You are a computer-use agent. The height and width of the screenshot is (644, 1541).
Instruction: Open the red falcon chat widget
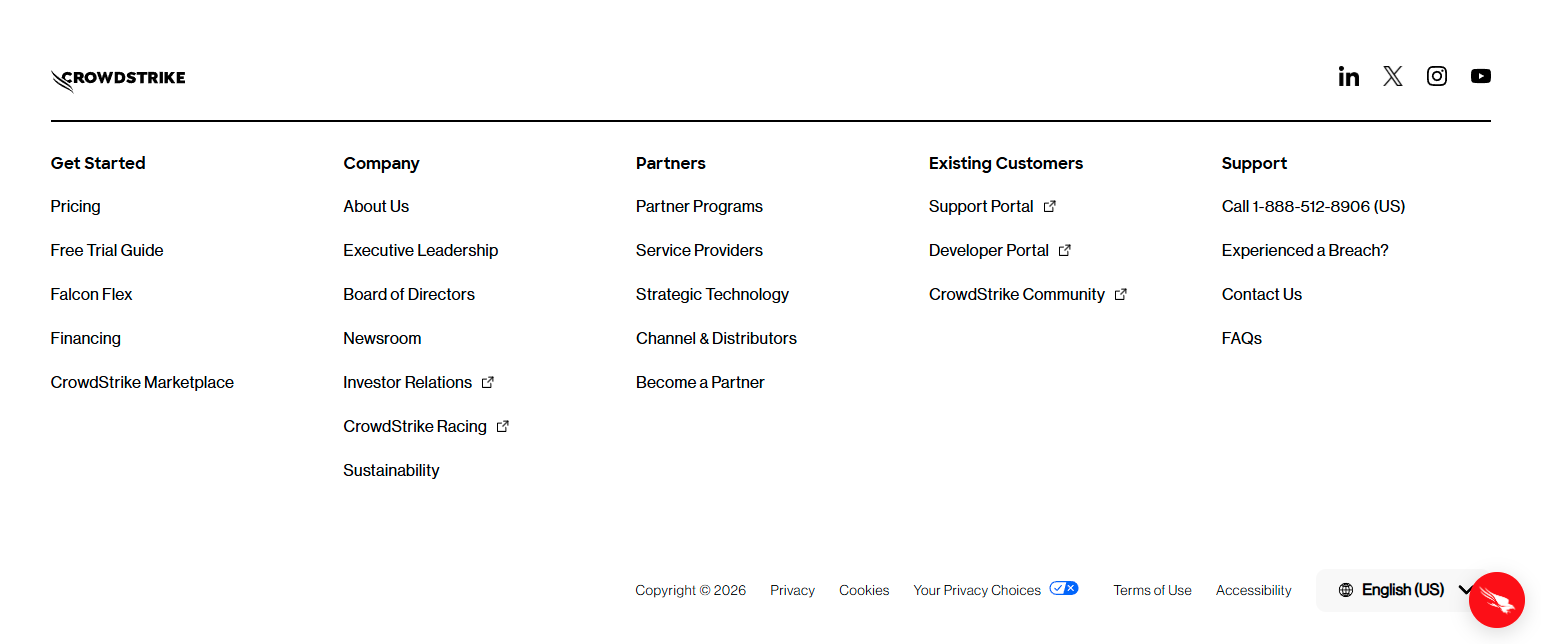coord(1495,599)
